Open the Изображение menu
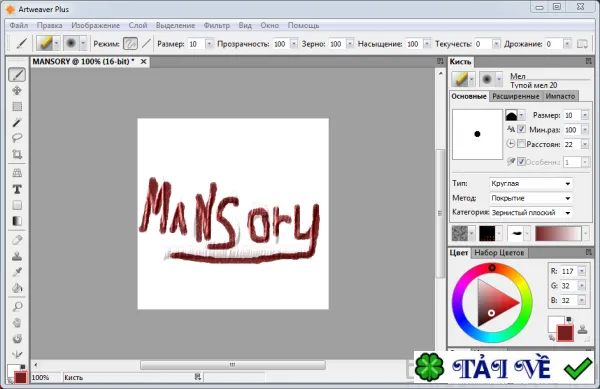The width and height of the screenshot is (600, 389). click(96, 25)
